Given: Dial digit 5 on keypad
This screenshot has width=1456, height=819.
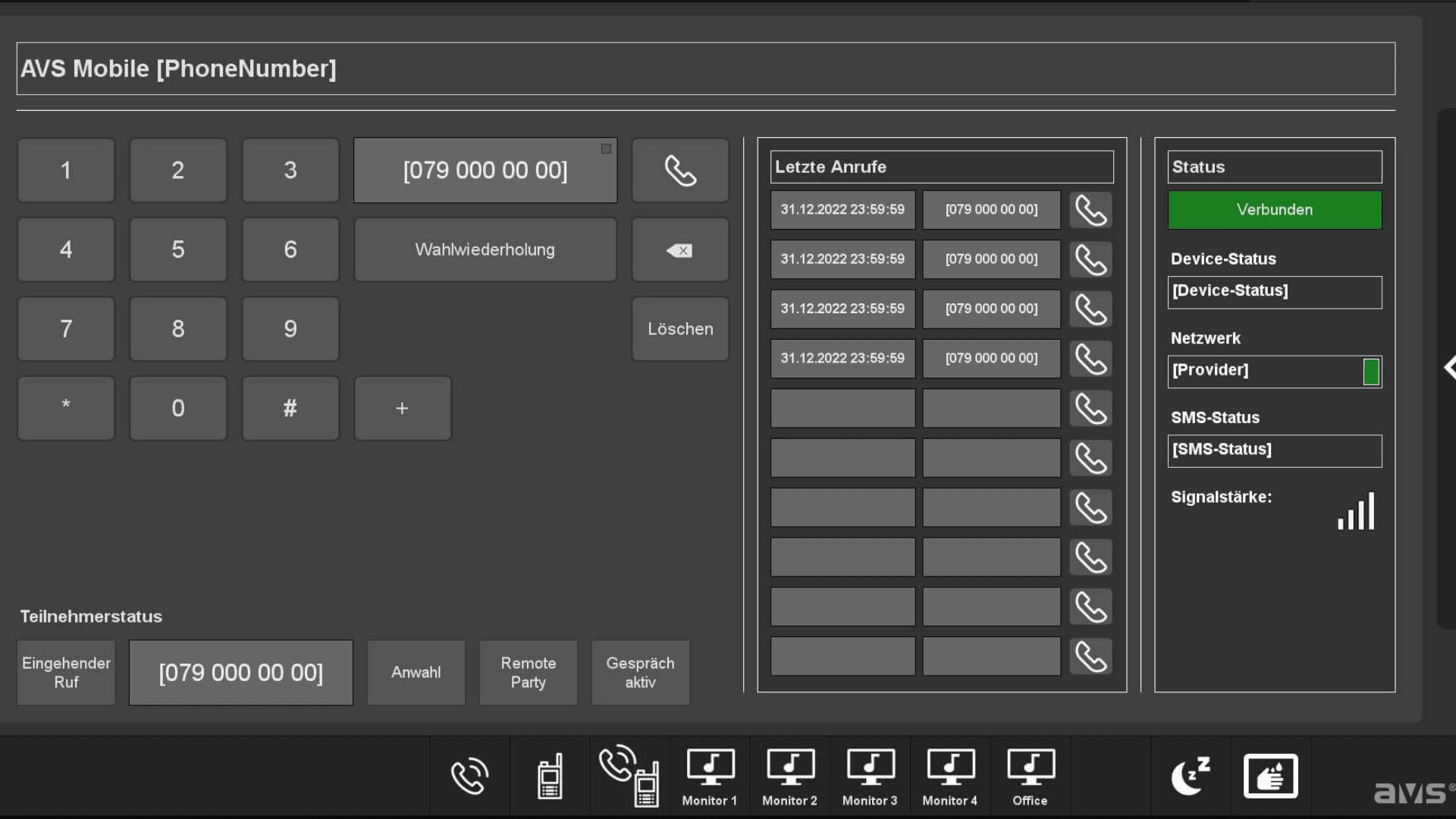Looking at the screenshot, I should click(178, 249).
